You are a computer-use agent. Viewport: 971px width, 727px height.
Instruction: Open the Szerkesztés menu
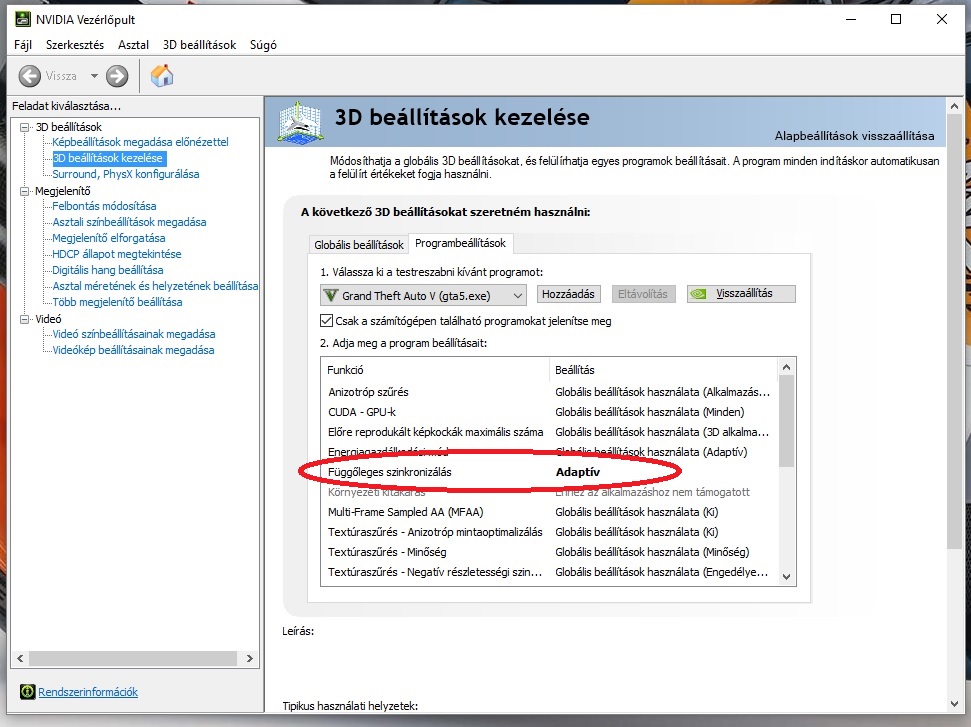[x=75, y=45]
